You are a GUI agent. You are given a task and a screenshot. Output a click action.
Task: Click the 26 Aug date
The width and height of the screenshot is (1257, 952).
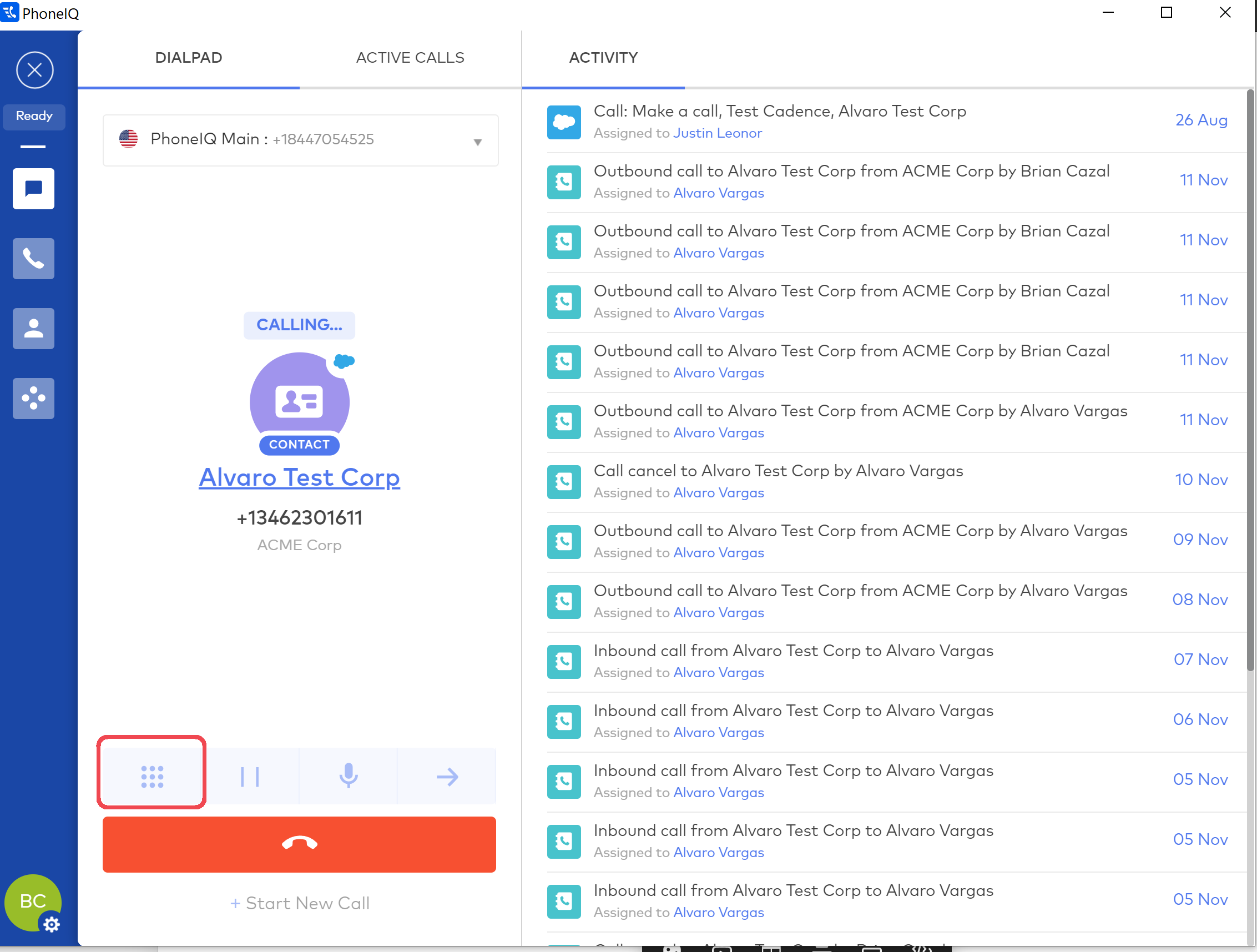[1202, 120]
